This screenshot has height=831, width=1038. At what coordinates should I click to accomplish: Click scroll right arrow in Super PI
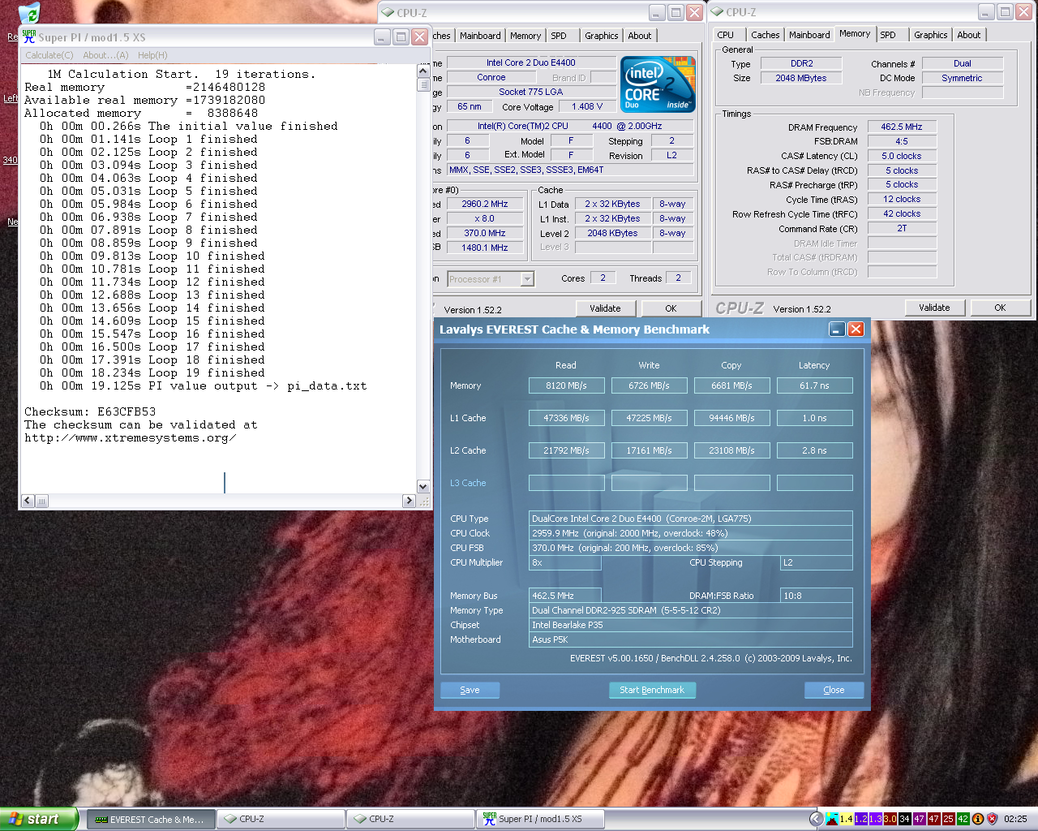point(408,501)
